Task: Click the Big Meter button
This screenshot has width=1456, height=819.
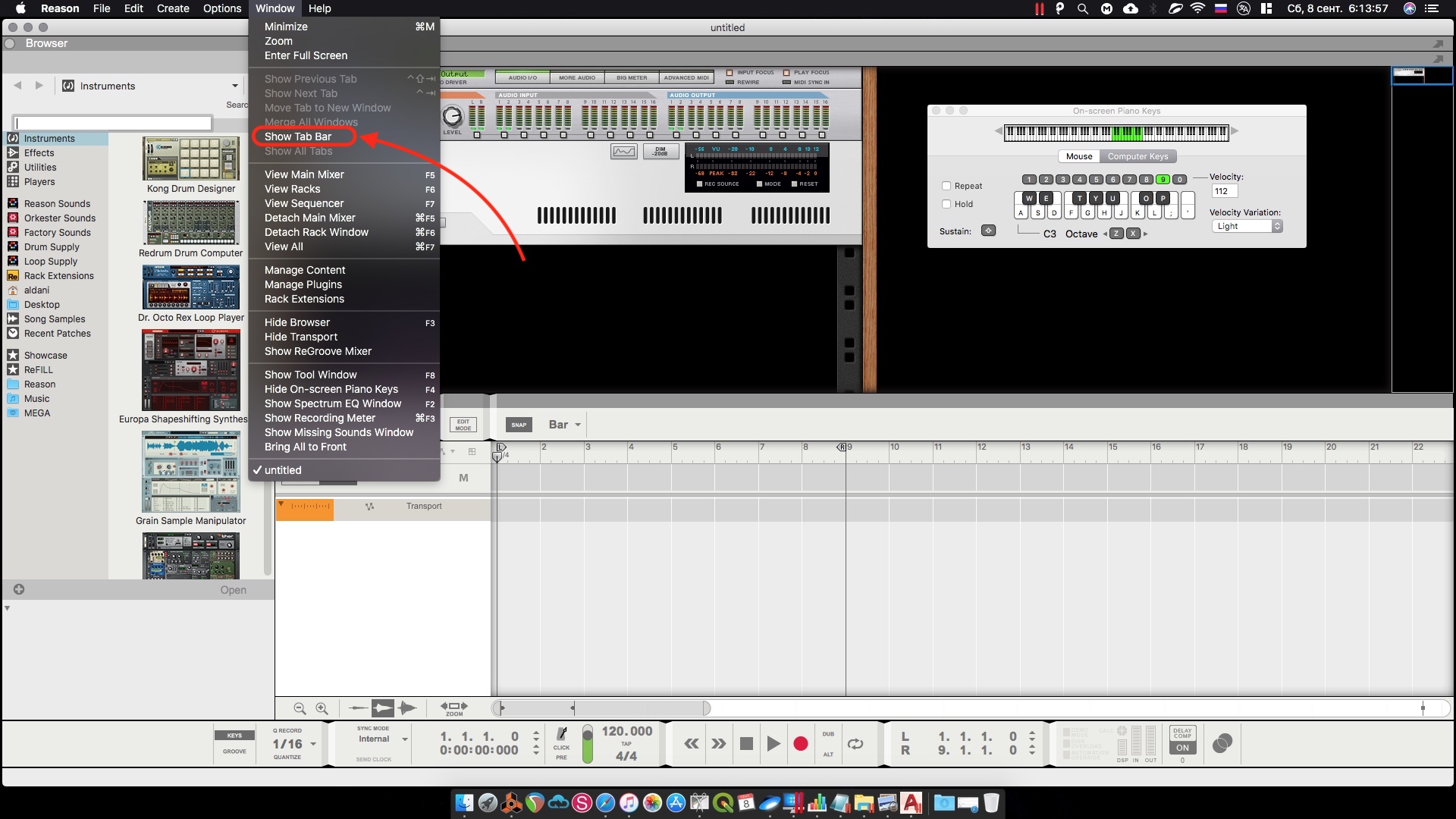Action: [x=632, y=77]
